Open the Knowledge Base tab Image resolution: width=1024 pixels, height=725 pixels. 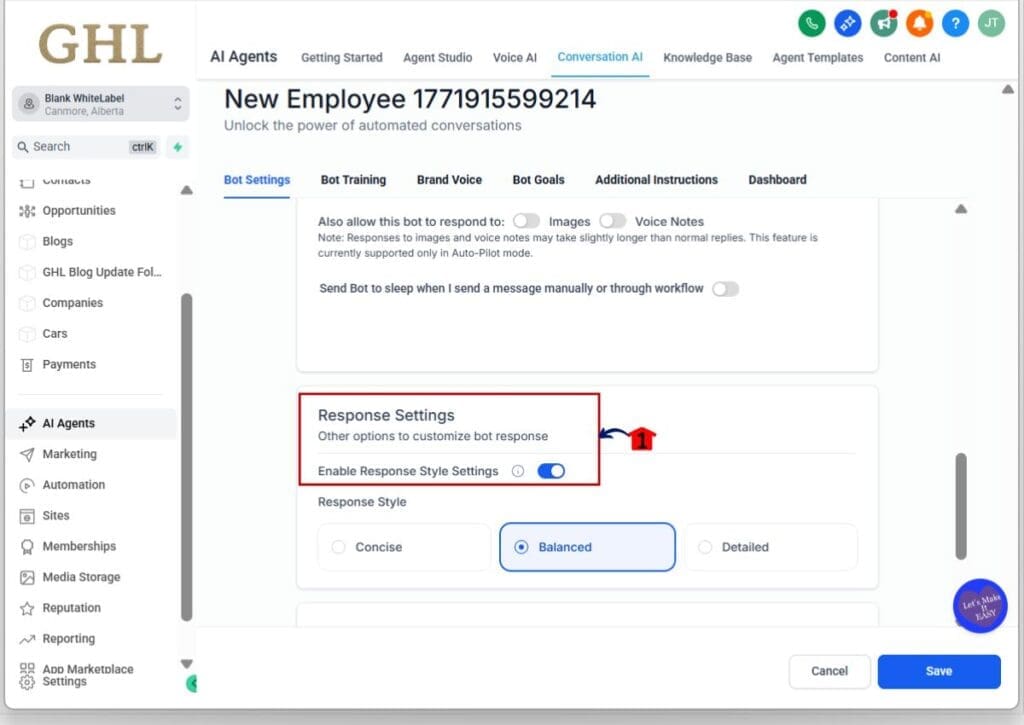tap(707, 58)
